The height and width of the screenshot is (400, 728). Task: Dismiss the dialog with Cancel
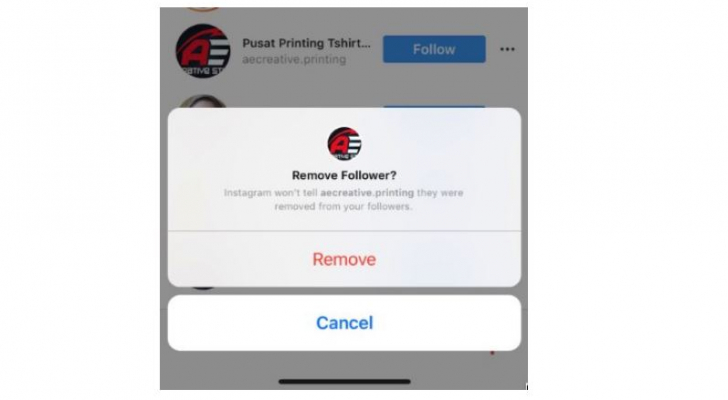344,323
